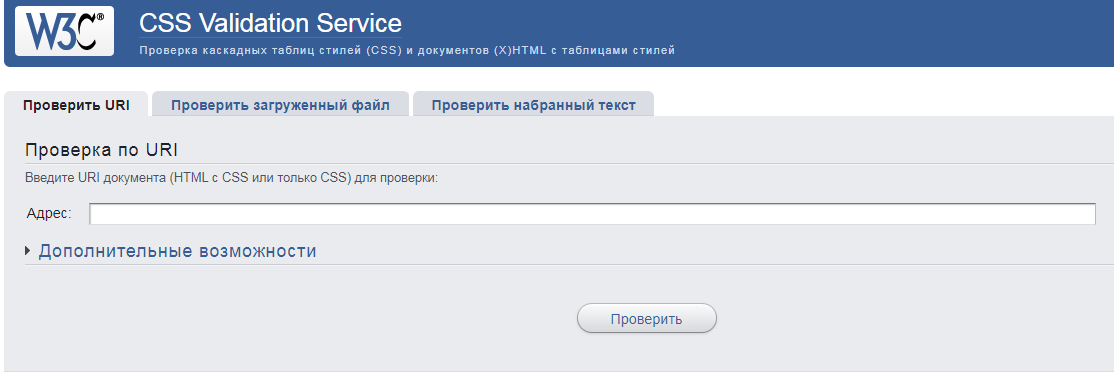Click the Проверить submit button

click(x=647, y=319)
